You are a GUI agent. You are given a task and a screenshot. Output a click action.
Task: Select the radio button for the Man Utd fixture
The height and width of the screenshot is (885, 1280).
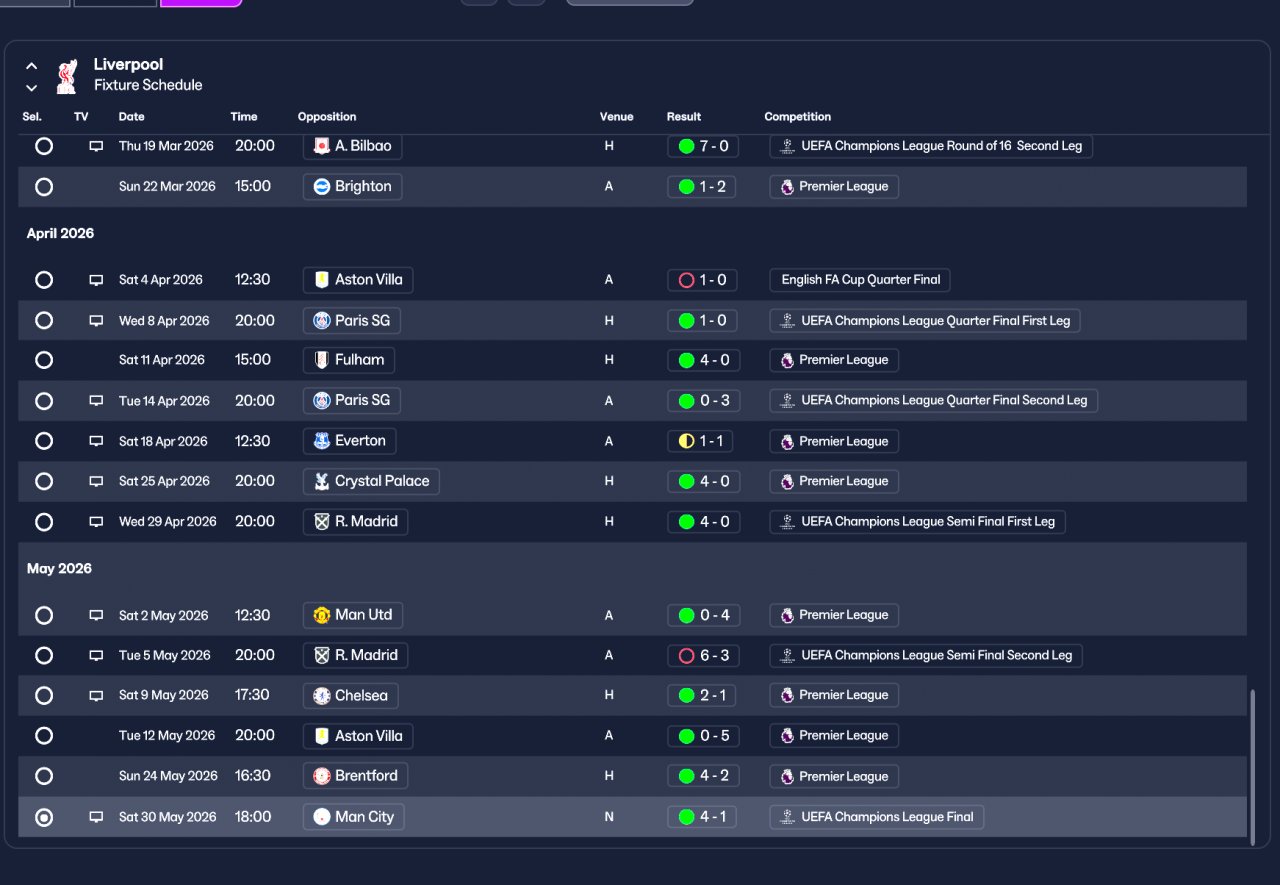tap(44, 616)
